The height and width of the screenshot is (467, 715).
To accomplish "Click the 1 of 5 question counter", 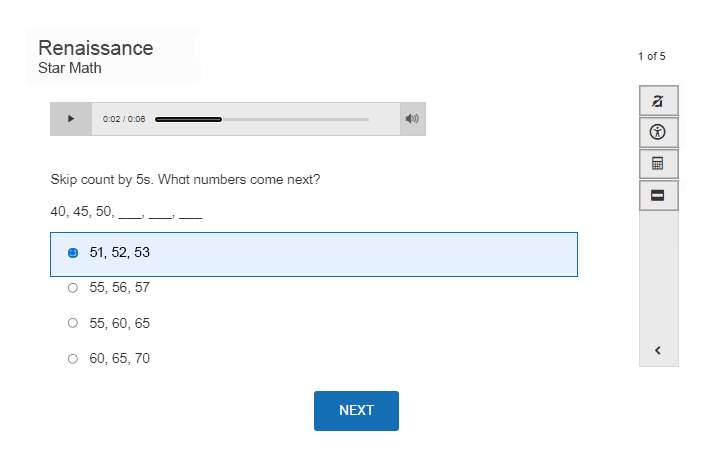I will pos(652,56).
